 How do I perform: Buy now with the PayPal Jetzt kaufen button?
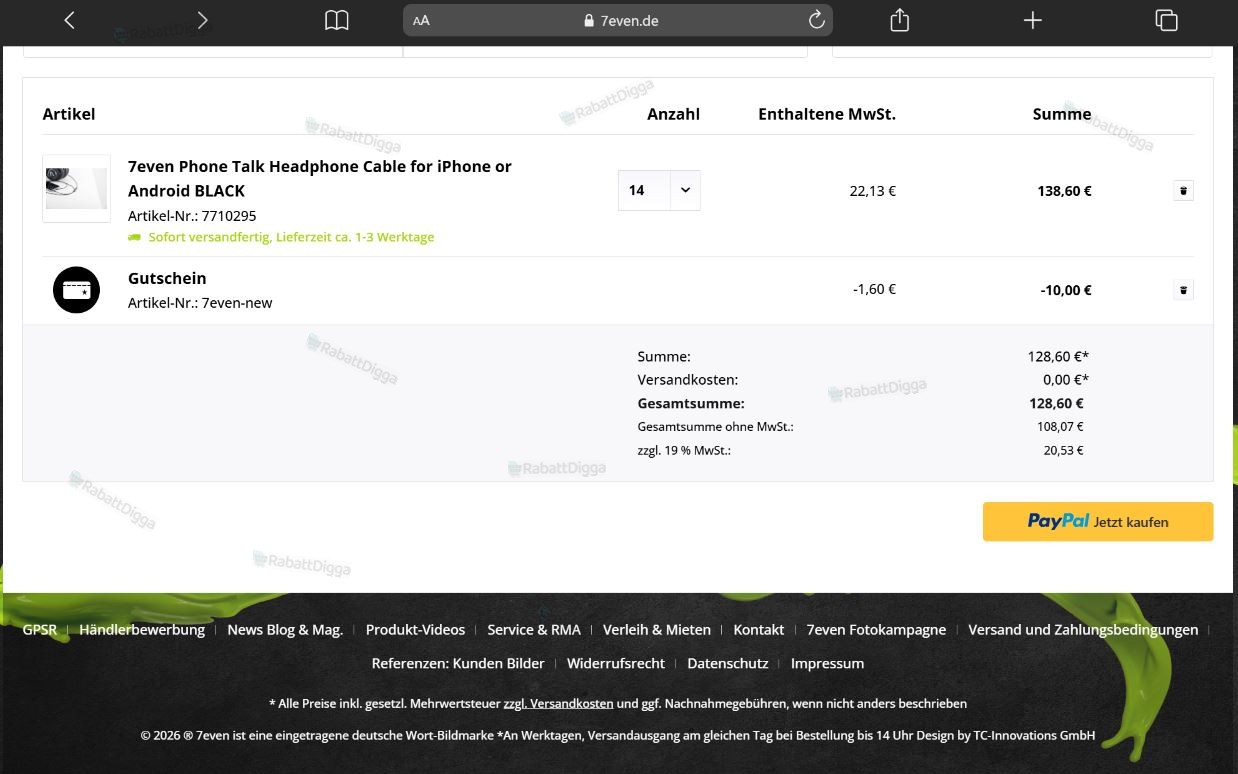click(1098, 521)
